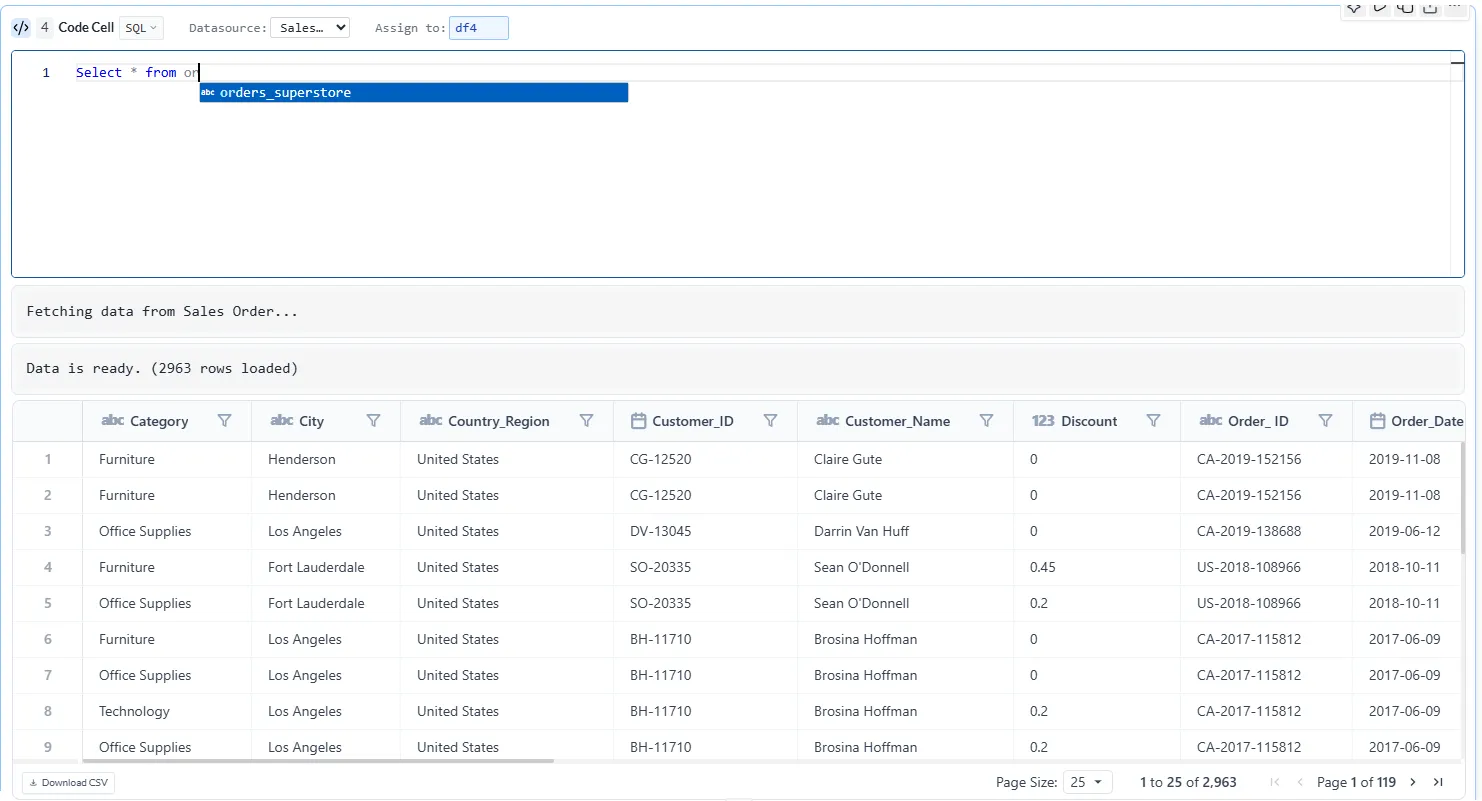Click the horizontal table scrollbar
Screen dimensions: 1482x801
tap(318, 761)
